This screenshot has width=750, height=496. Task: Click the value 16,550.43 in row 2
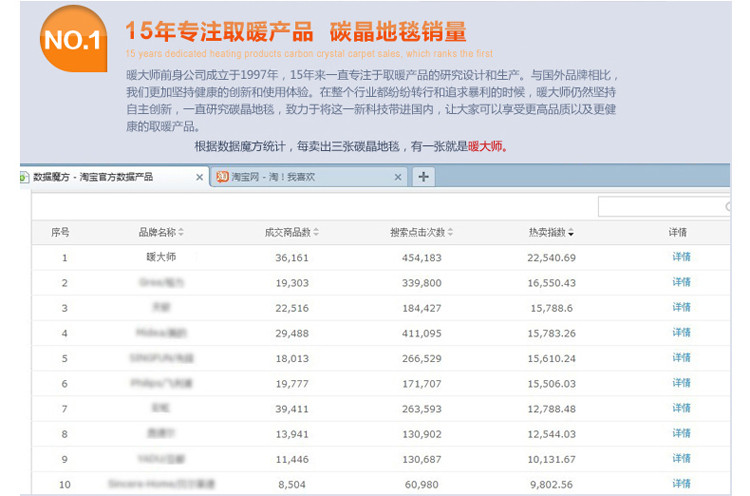pyautogui.click(x=551, y=283)
